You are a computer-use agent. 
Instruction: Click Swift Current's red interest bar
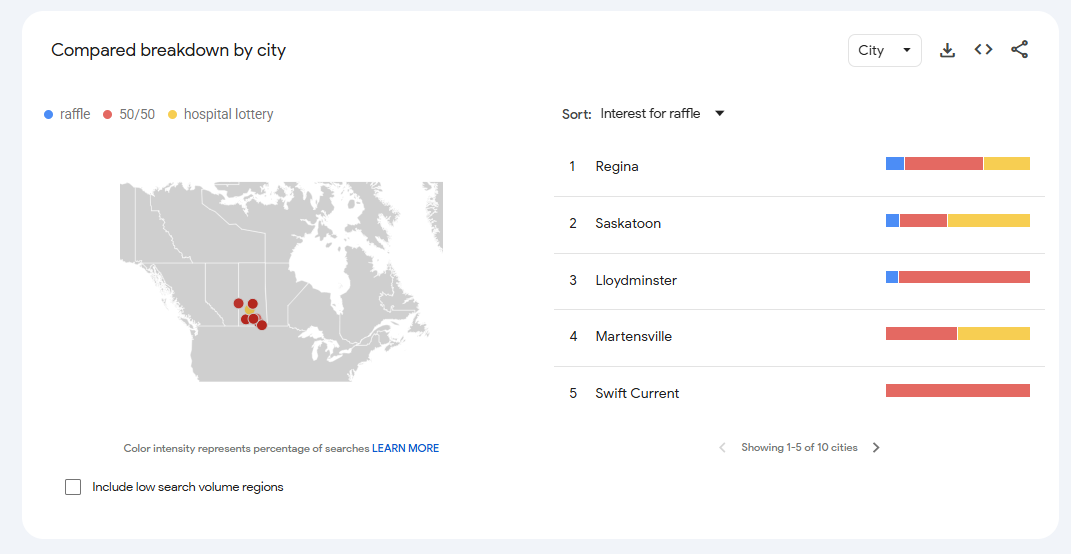click(957, 390)
